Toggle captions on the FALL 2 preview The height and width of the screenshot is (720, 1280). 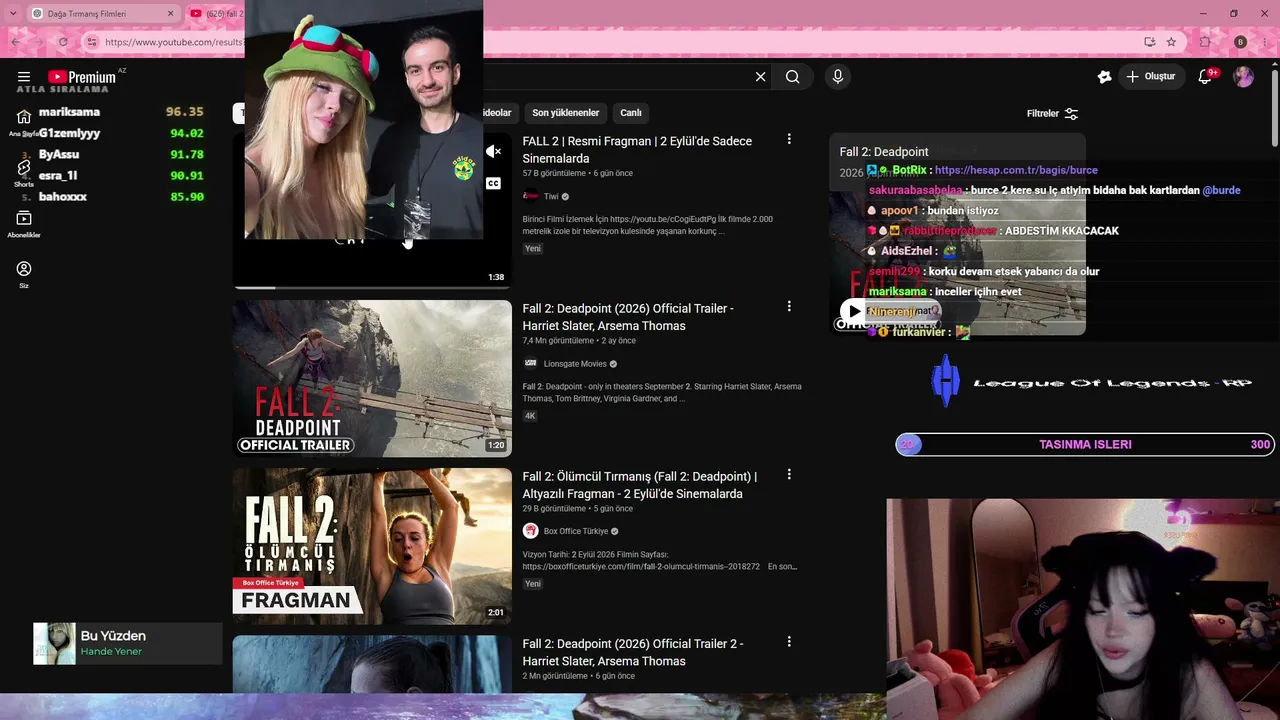coord(494,184)
